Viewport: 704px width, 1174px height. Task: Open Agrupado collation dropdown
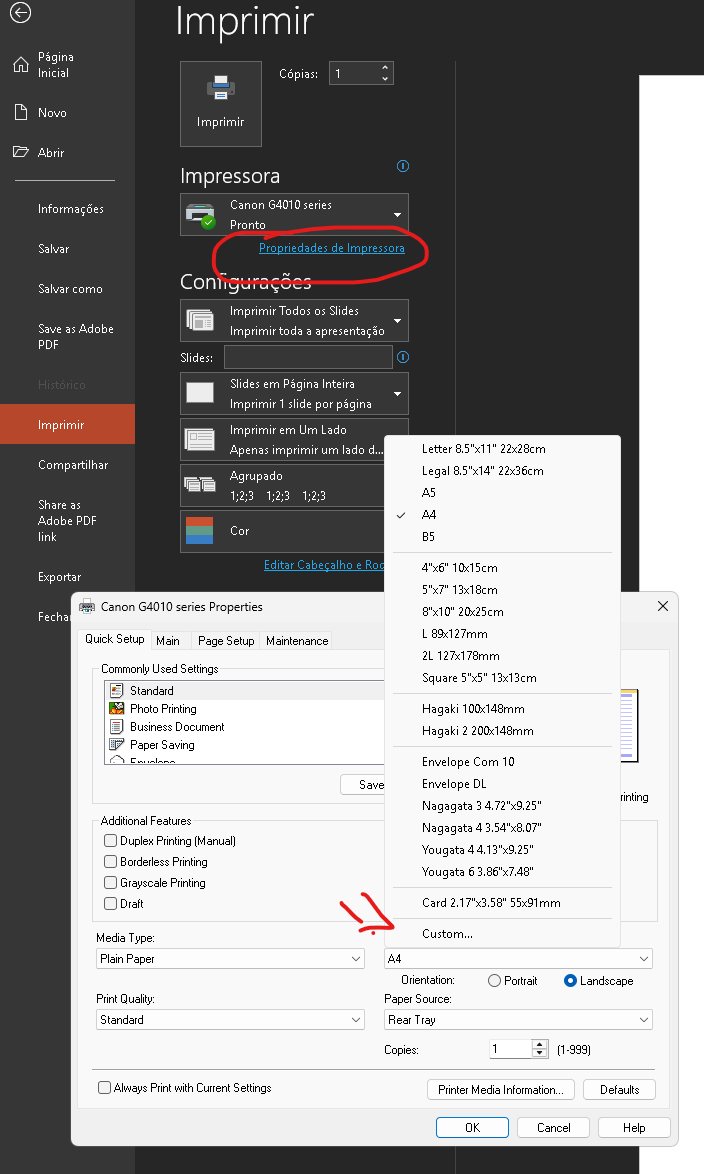(x=283, y=485)
